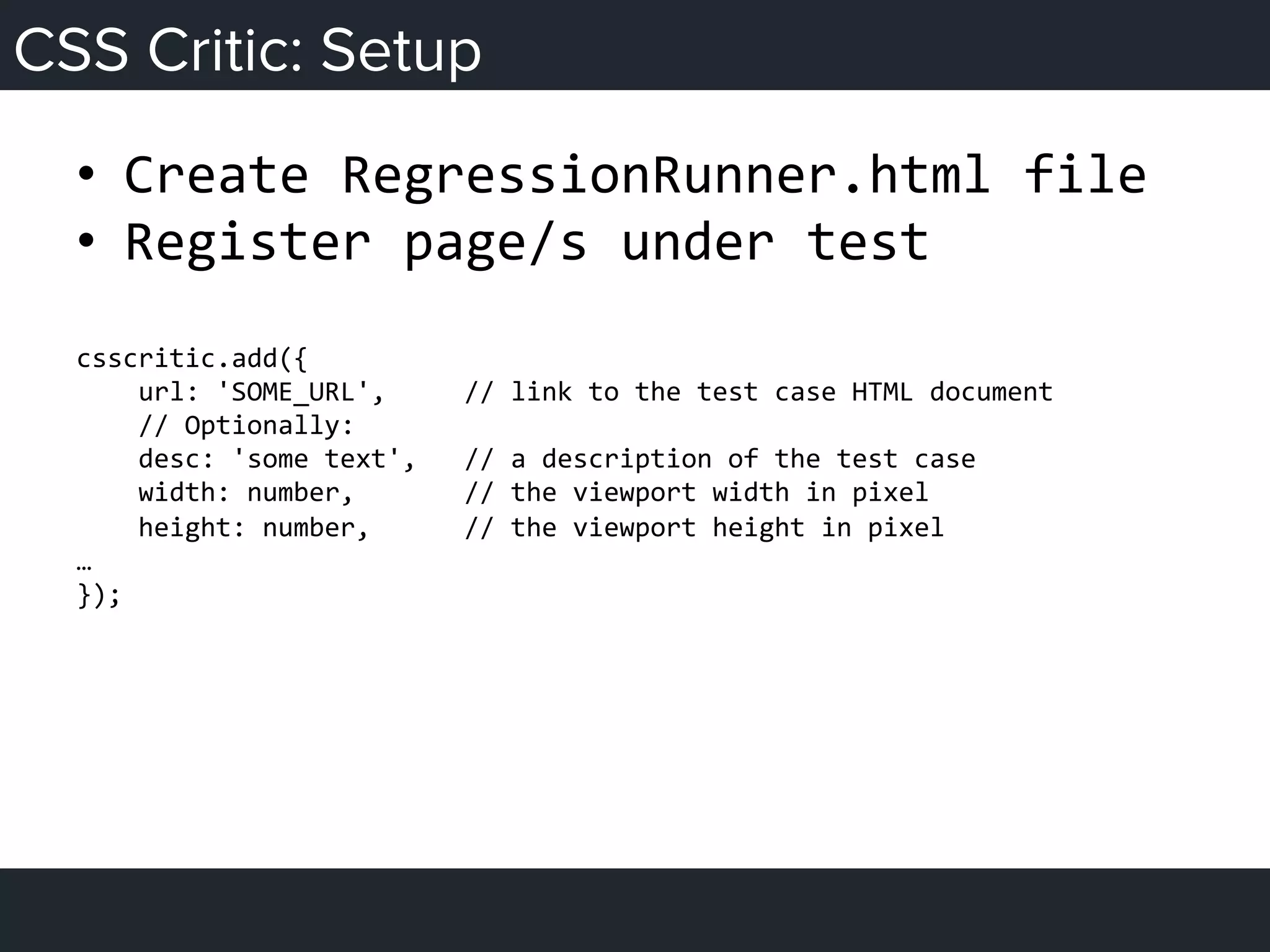Click the 'SOME_URL' string in code

tap(292, 392)
